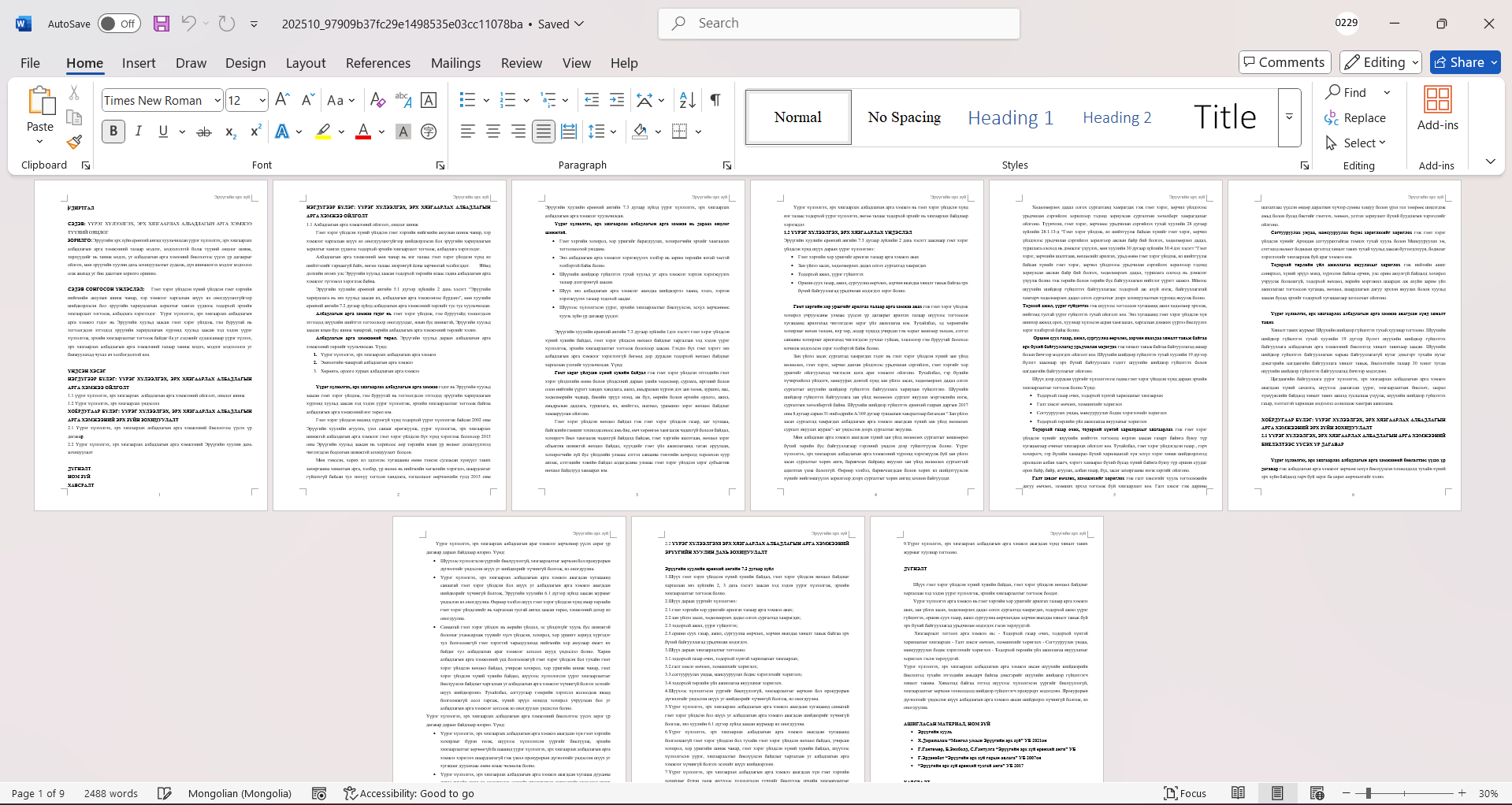Click the Replace button
Screen dimensions: 1512x805
pyautogui.click(x=1355, y=117)
